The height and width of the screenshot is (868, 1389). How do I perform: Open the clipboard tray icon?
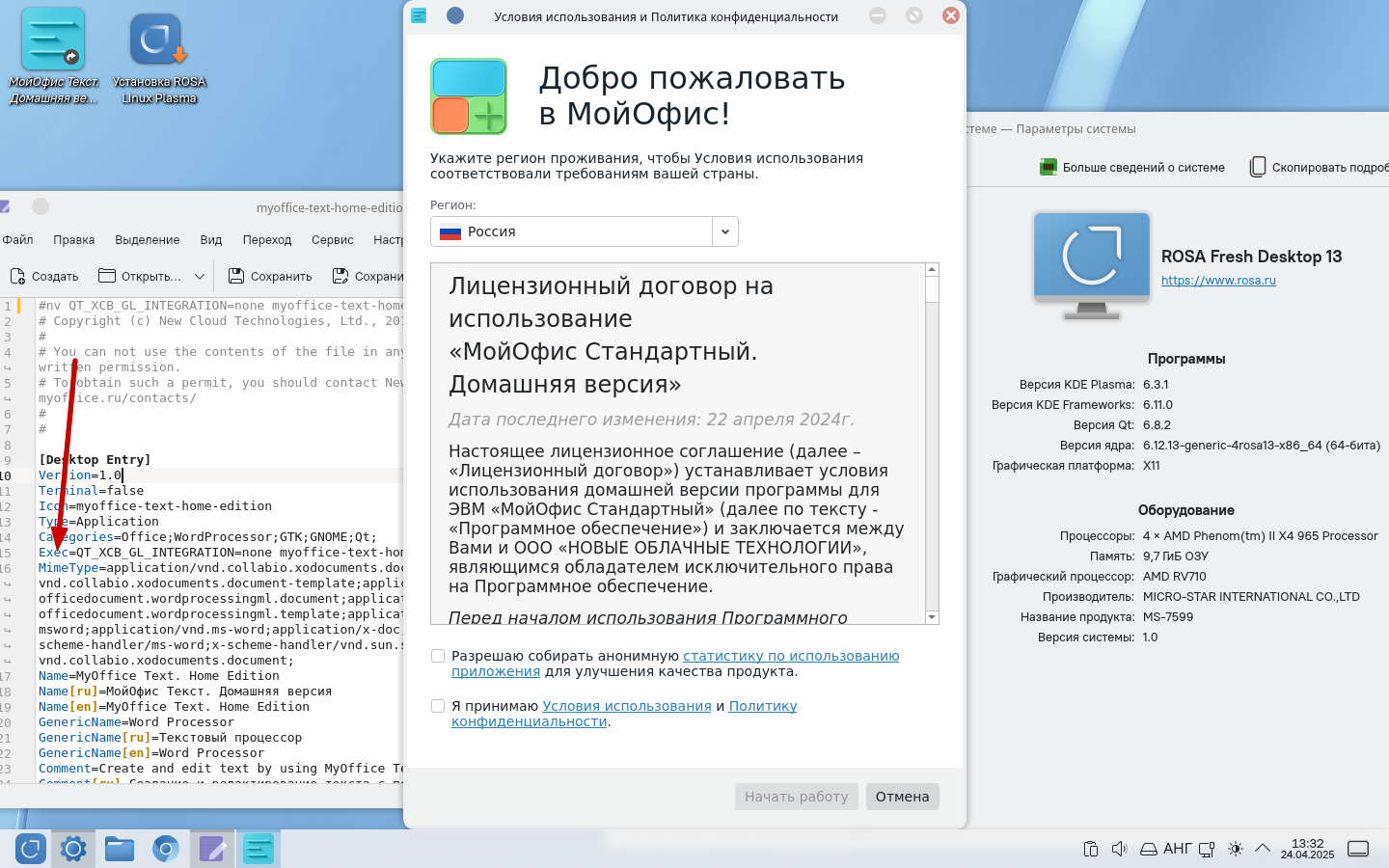1091,849
